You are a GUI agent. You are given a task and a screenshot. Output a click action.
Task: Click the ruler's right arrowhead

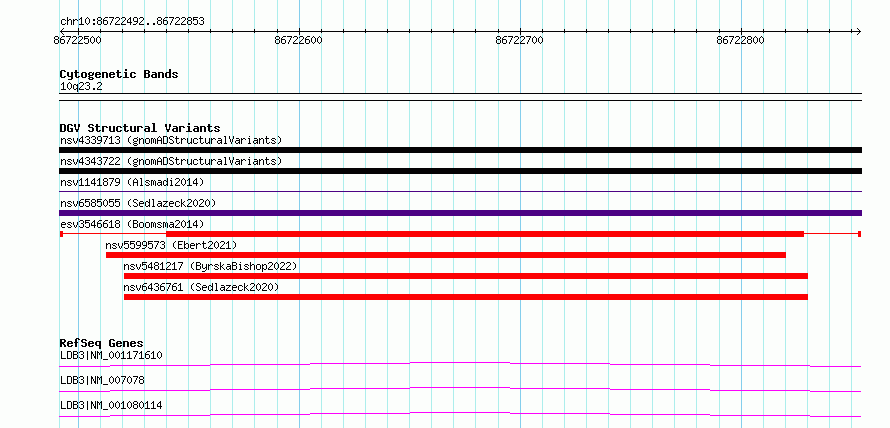(x=859, y=31)
